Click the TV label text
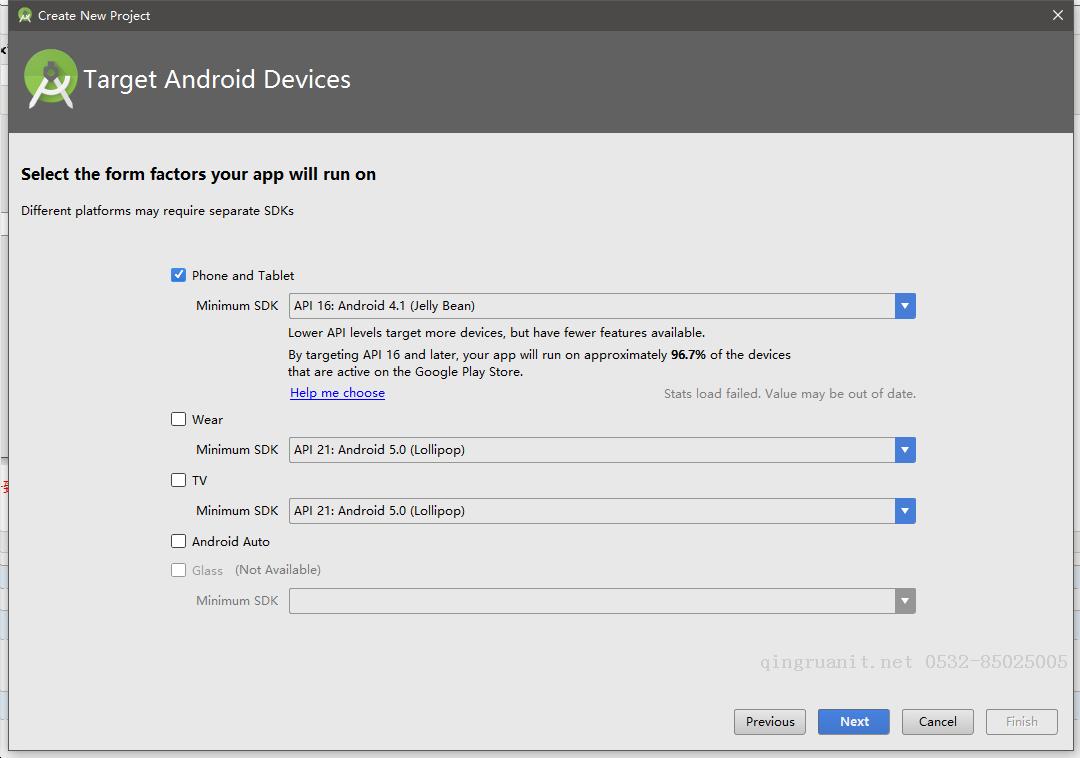This screenshot has width=1080, height=758. pyautogui.click(x=199, y=481)
